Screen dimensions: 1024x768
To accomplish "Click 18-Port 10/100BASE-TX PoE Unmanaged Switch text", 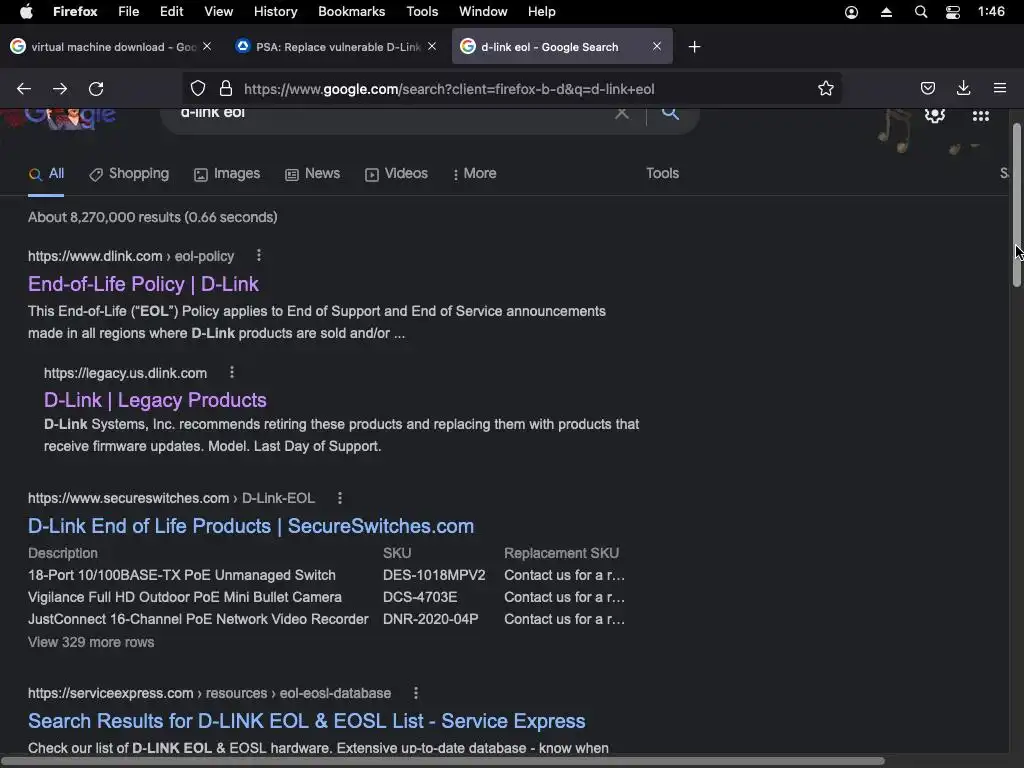I will pyautogui.click(x=182, y=575).
